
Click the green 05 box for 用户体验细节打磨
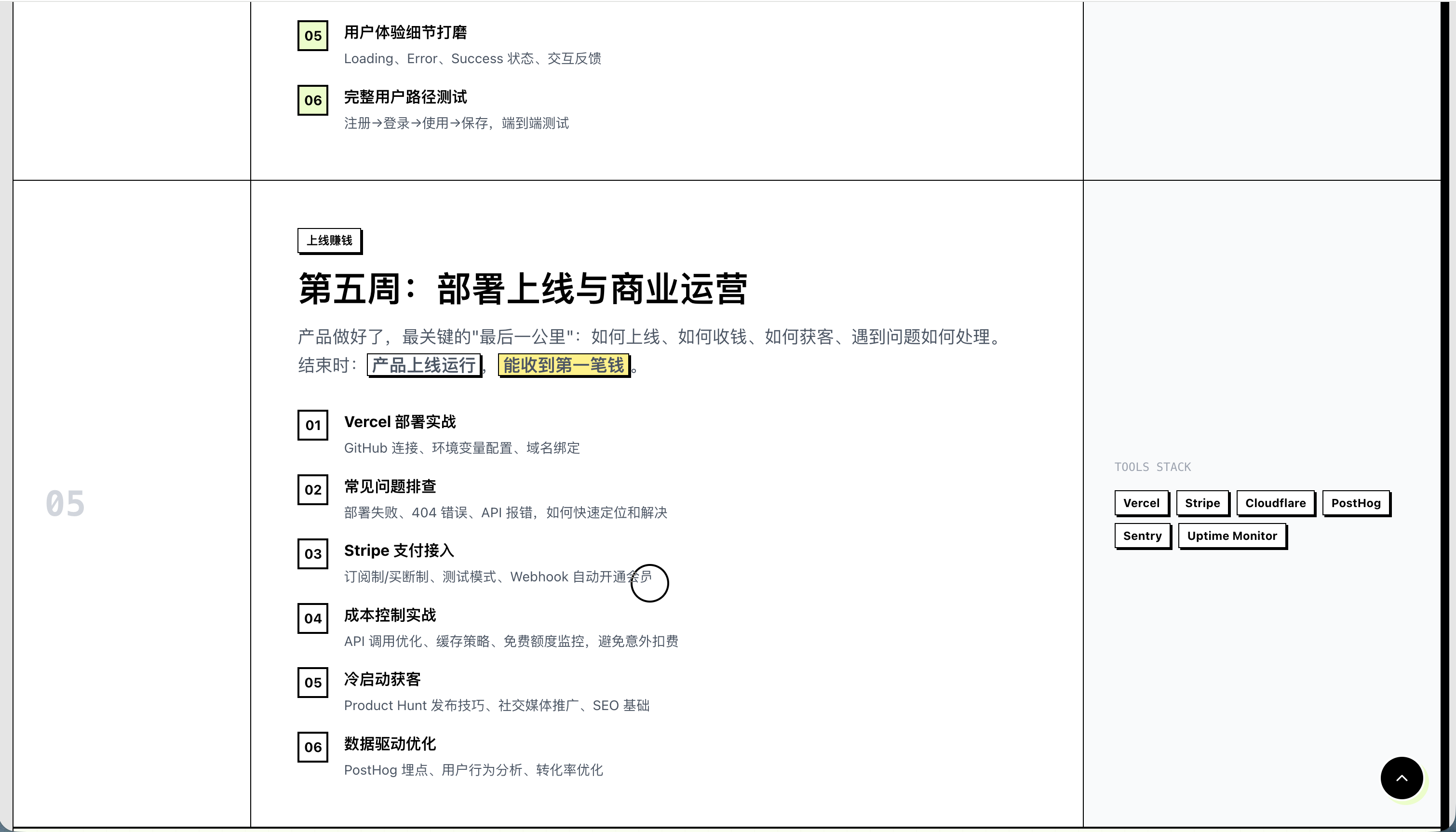coord(312,35)
